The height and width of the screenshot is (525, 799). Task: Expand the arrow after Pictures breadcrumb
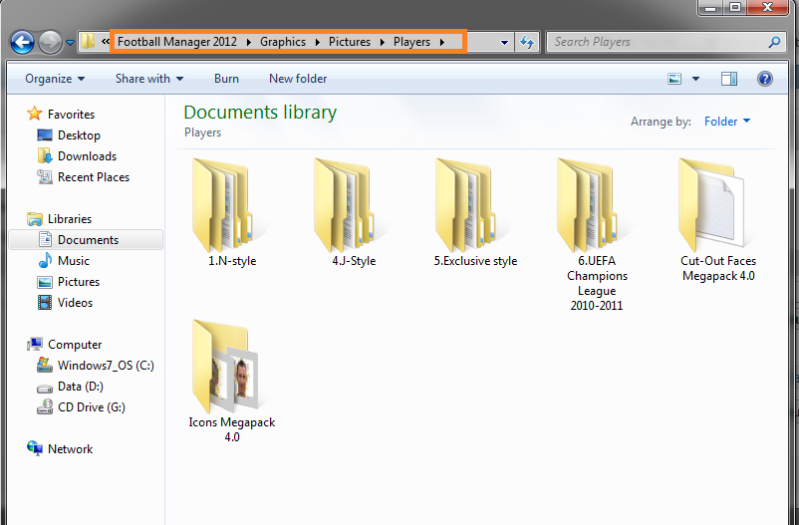[382, 42]
